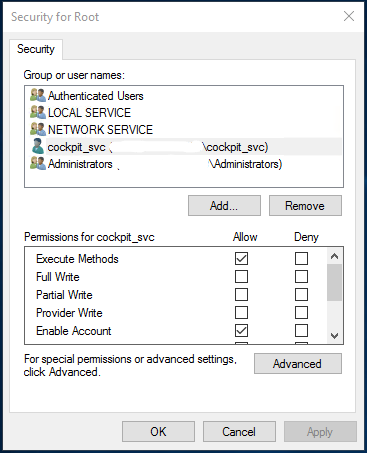Toggle Allow for Enable Account

[x=241, y=330]
